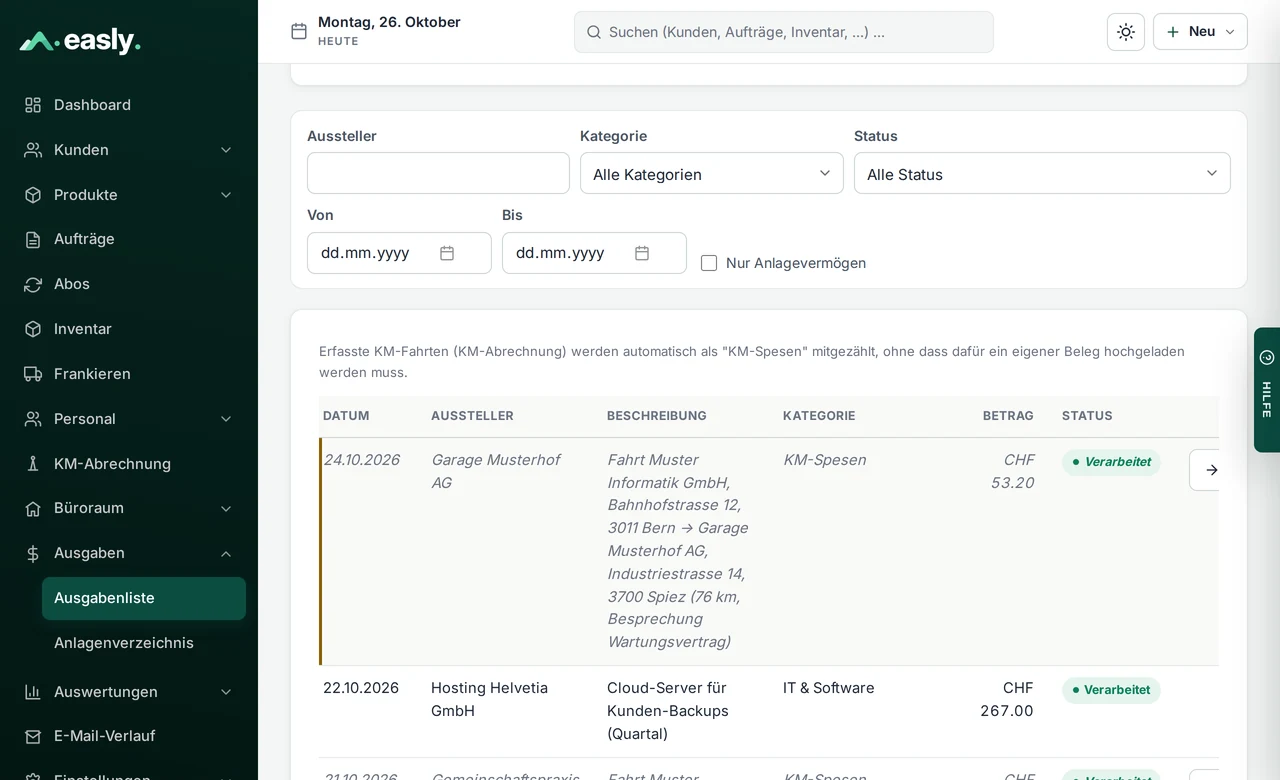Click the Dashboard grid icon
1280x780 pixels.
33,105
